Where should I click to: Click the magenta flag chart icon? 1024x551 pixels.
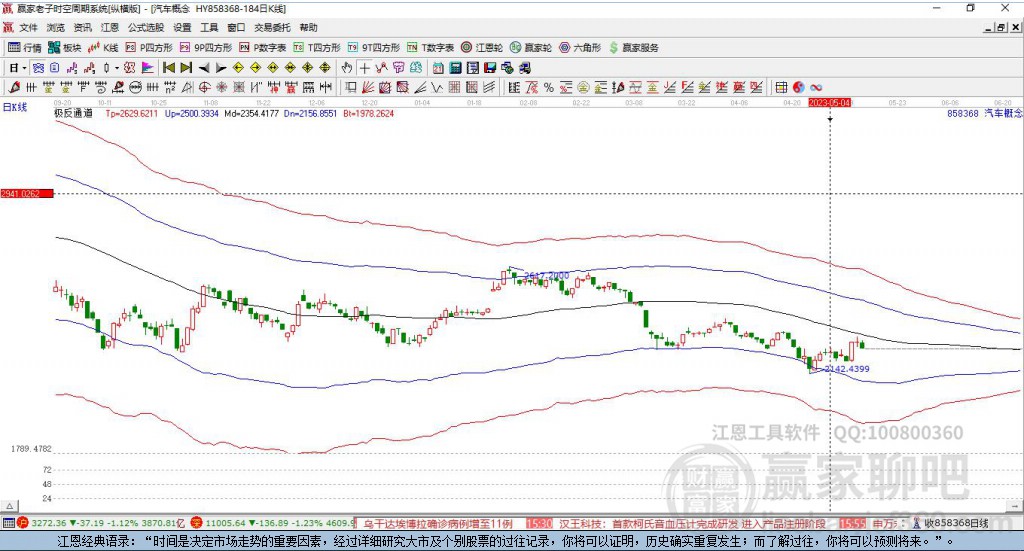click(x=148, y=68)
